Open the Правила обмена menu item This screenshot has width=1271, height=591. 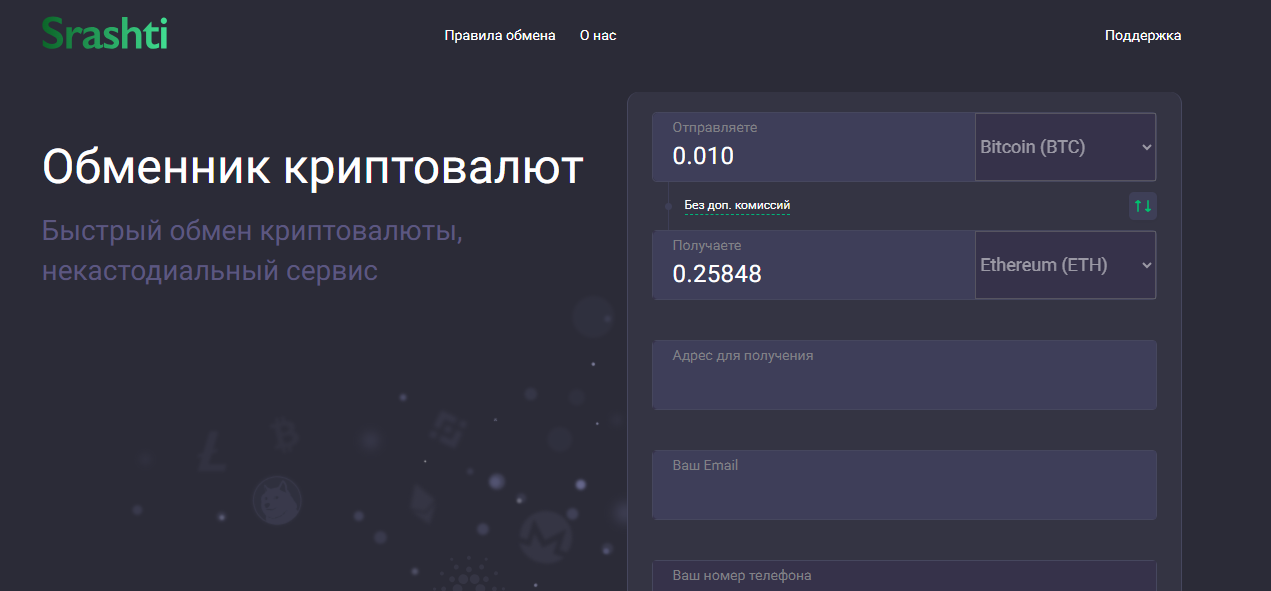coord(499,35)
